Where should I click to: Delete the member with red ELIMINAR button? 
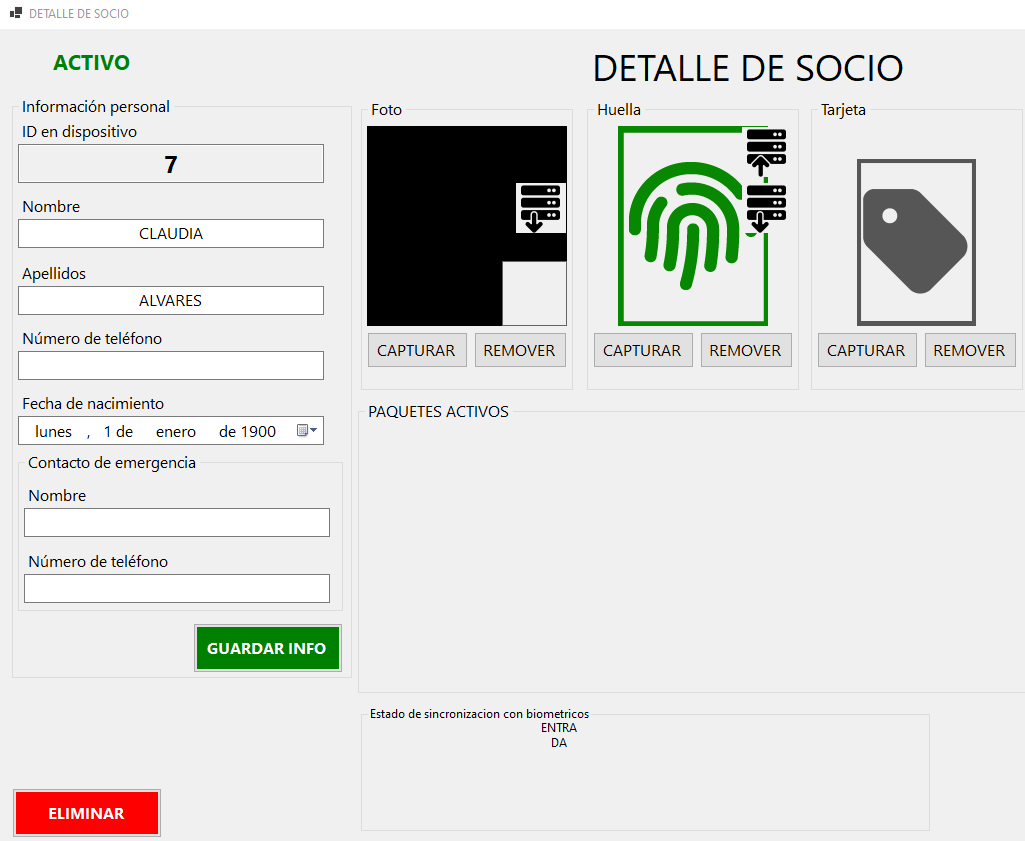[x=87, y=813]
